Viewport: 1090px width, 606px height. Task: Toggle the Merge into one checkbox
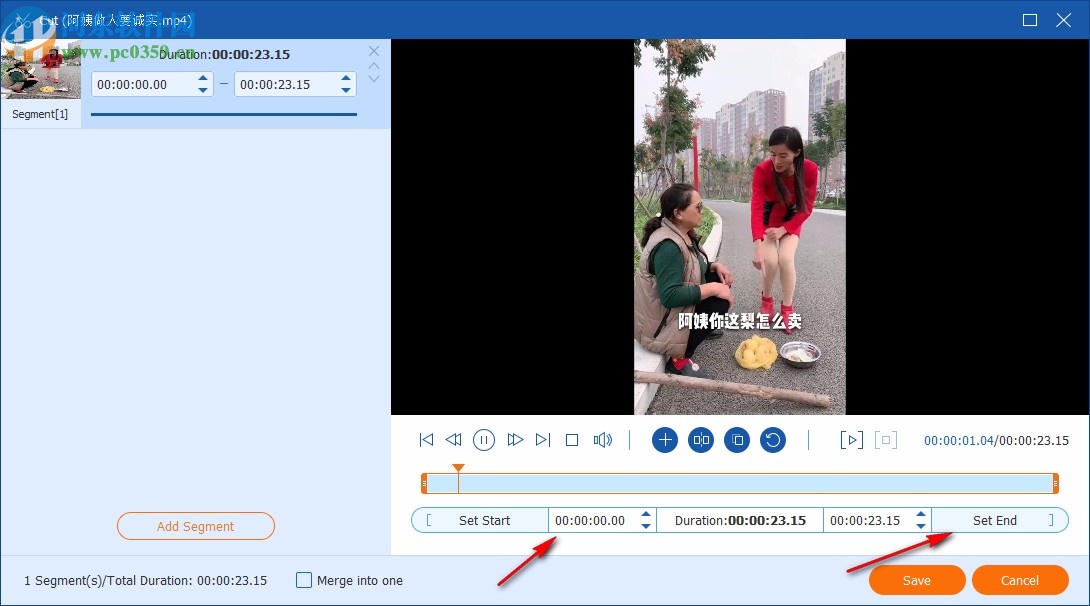pyautogui.click(x=303, y=580)
